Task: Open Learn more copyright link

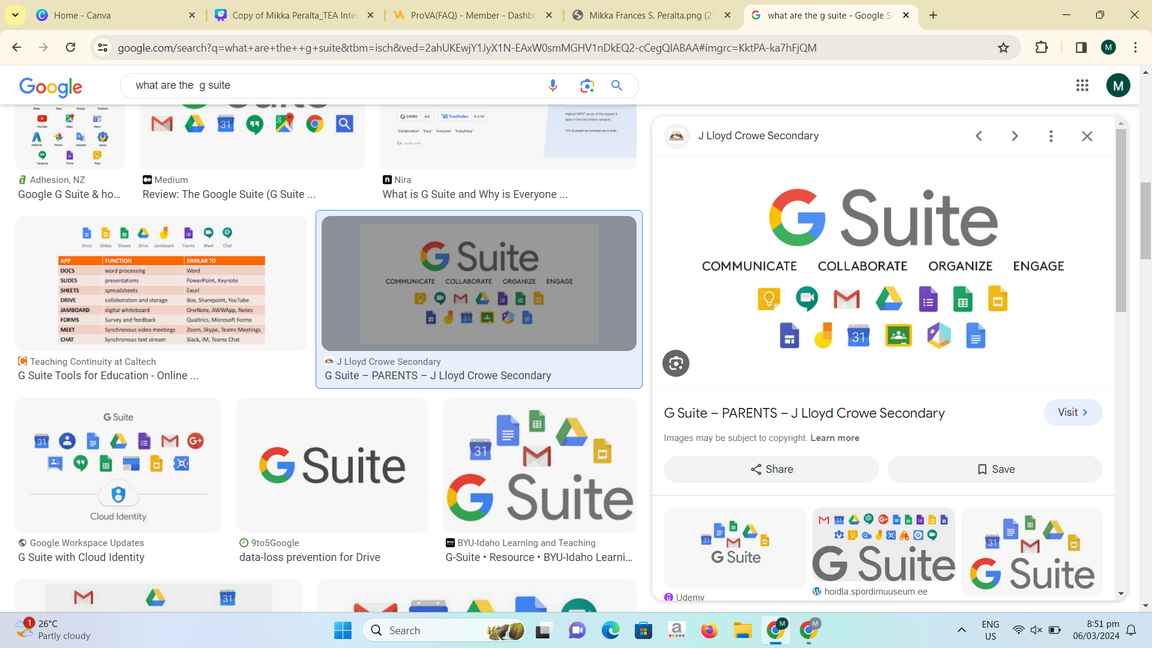Action: tap(835, 438)
